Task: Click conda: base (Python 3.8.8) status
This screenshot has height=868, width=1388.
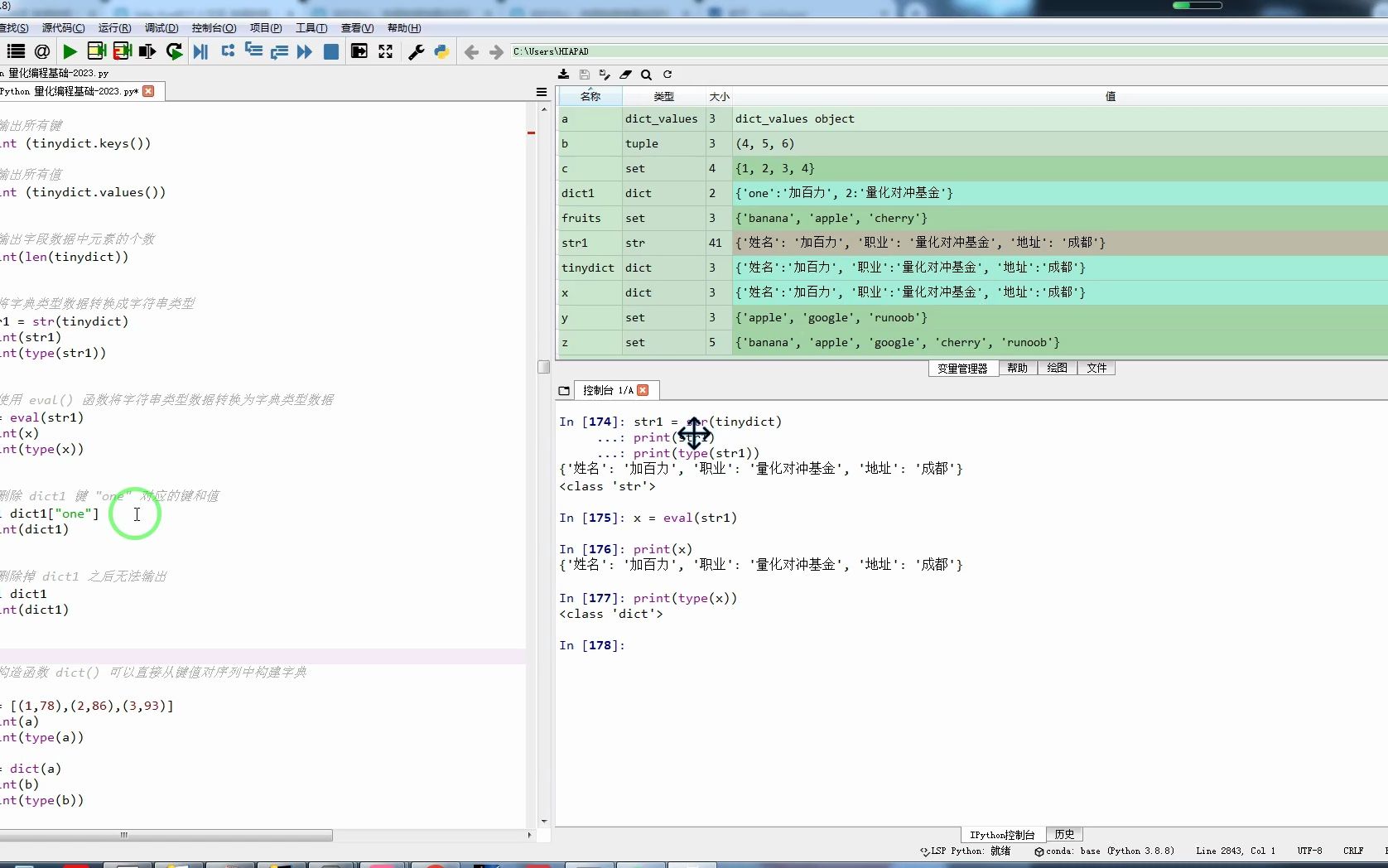Action: tap(1105, 851)
